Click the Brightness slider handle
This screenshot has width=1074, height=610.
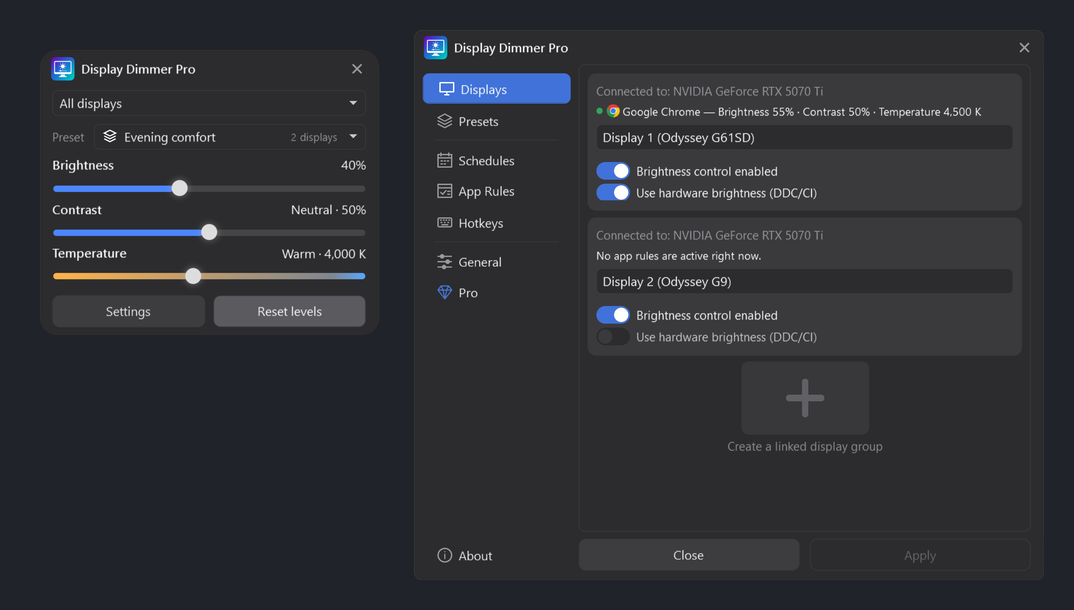pos(179,188)
